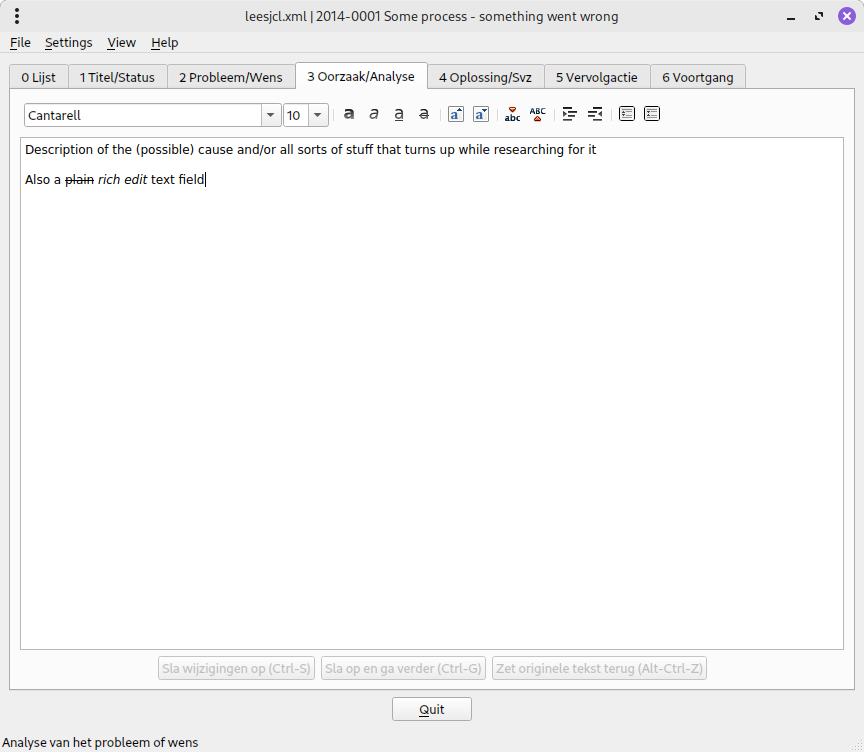Expand the font size 10 dropdown
Viewport: 864px width, 752px height.
point(318,116)
